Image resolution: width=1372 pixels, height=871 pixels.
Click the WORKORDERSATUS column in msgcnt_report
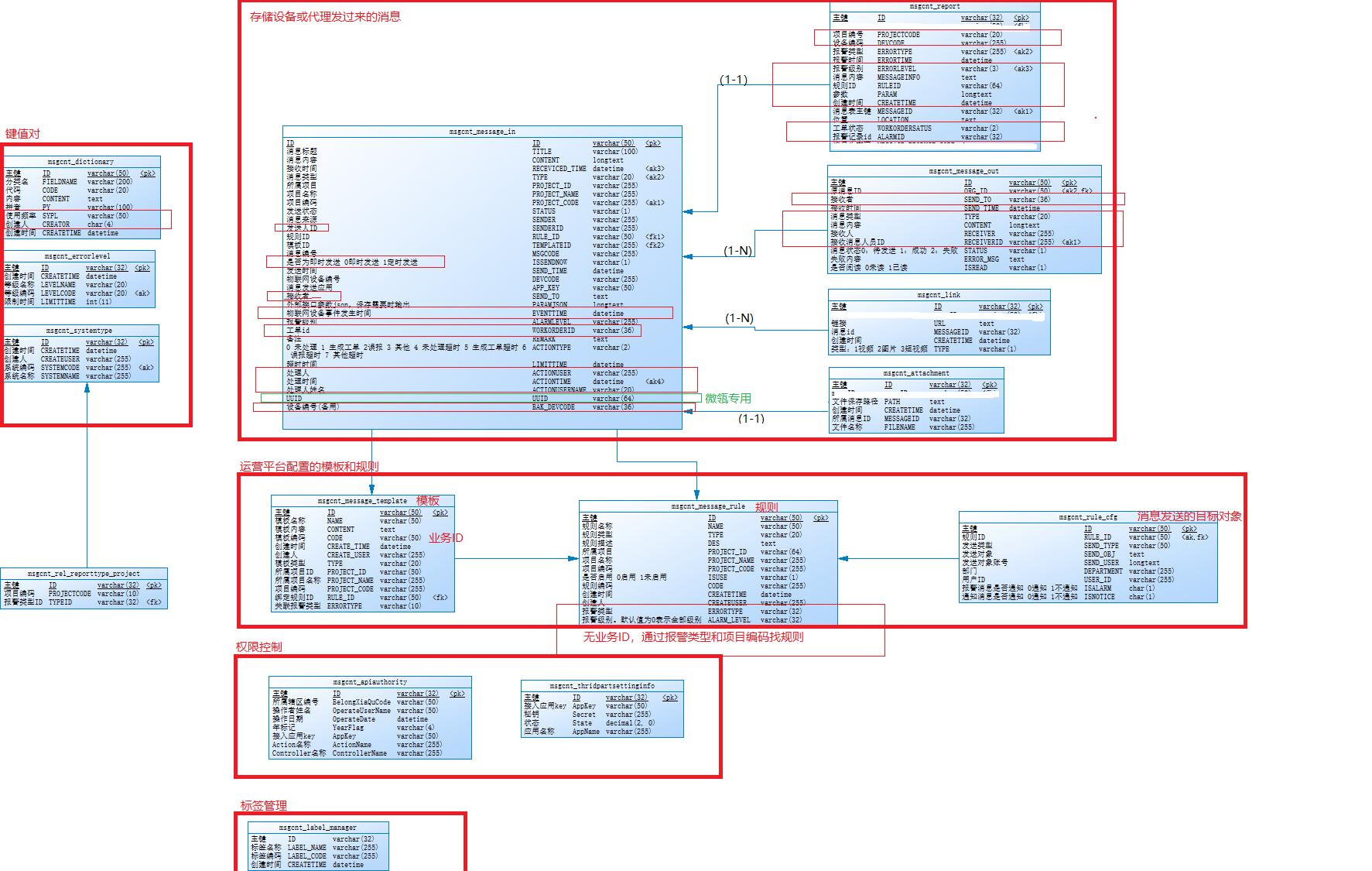904,129
